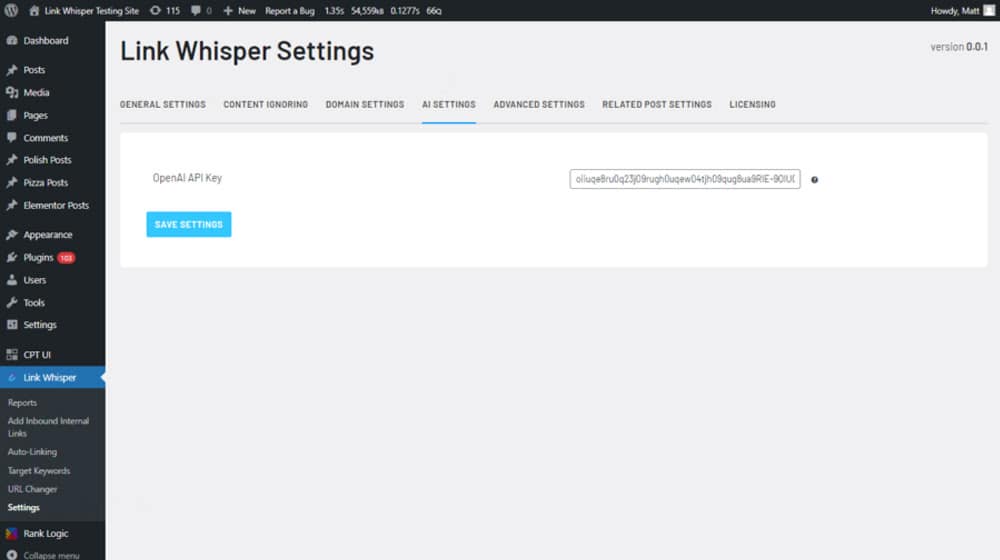Open URL Changer submenu item
1000x560 pixels.
point(33,489)
